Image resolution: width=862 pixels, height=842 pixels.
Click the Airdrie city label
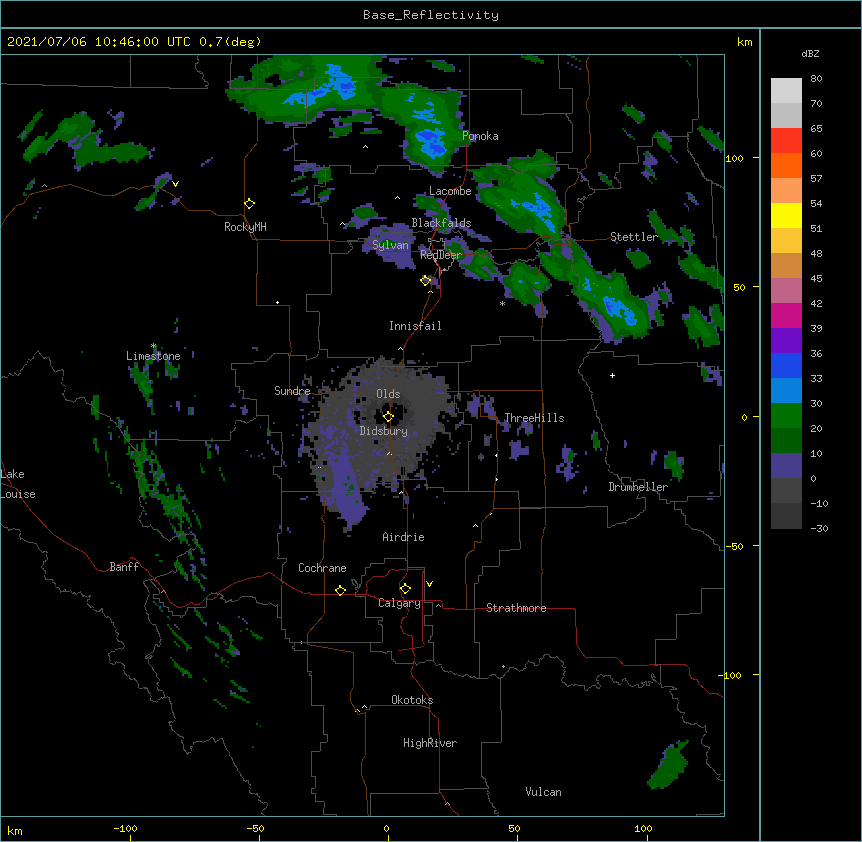pos(404,537)
